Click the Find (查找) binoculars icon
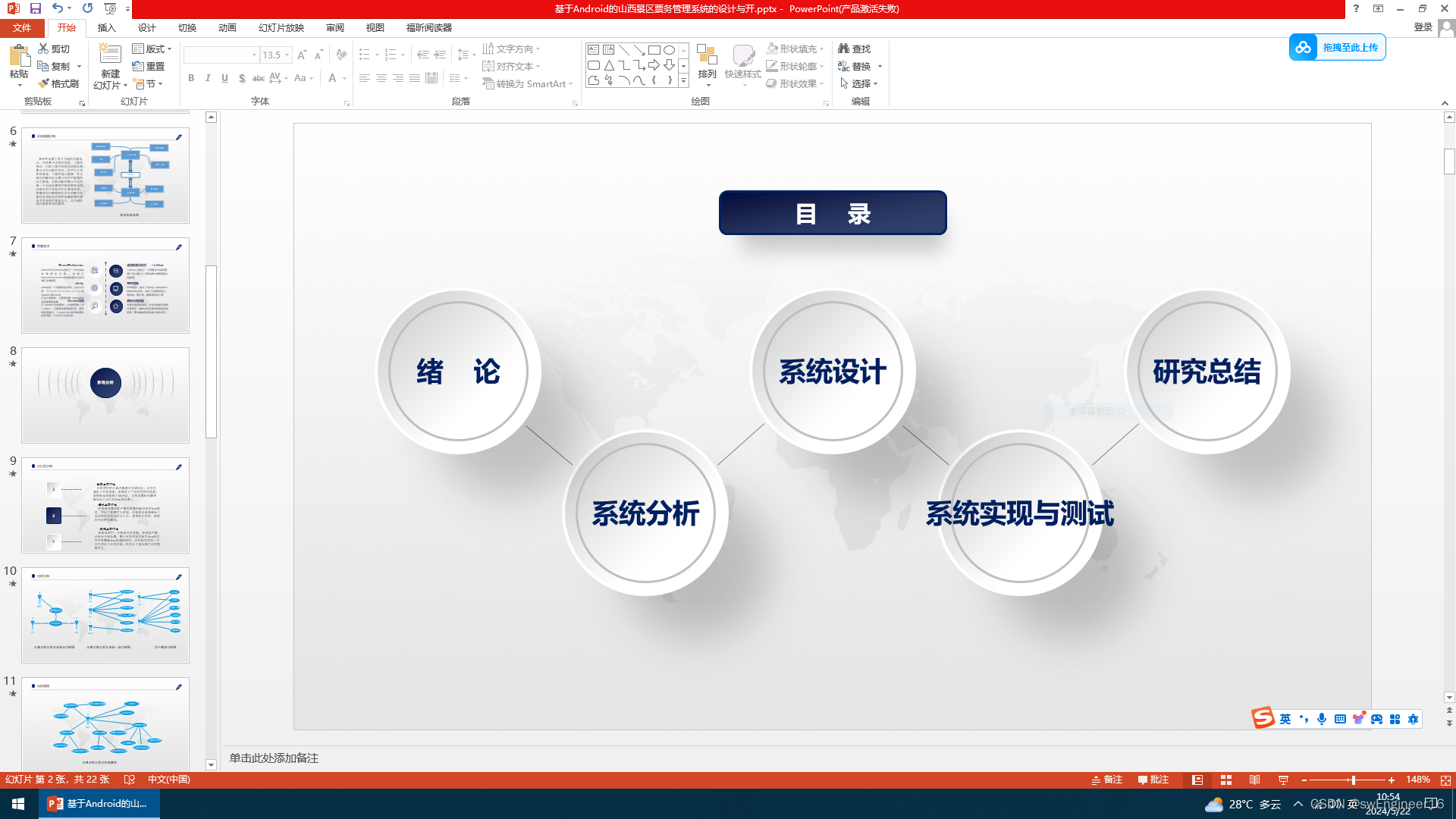The image size is (1456, 819). coord(844,49)
